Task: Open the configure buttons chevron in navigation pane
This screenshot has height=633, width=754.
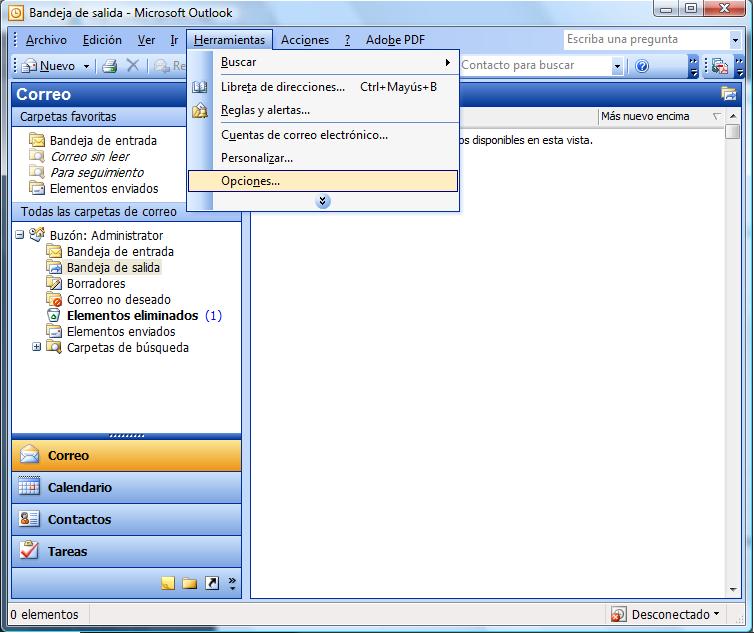Action: 232,583
